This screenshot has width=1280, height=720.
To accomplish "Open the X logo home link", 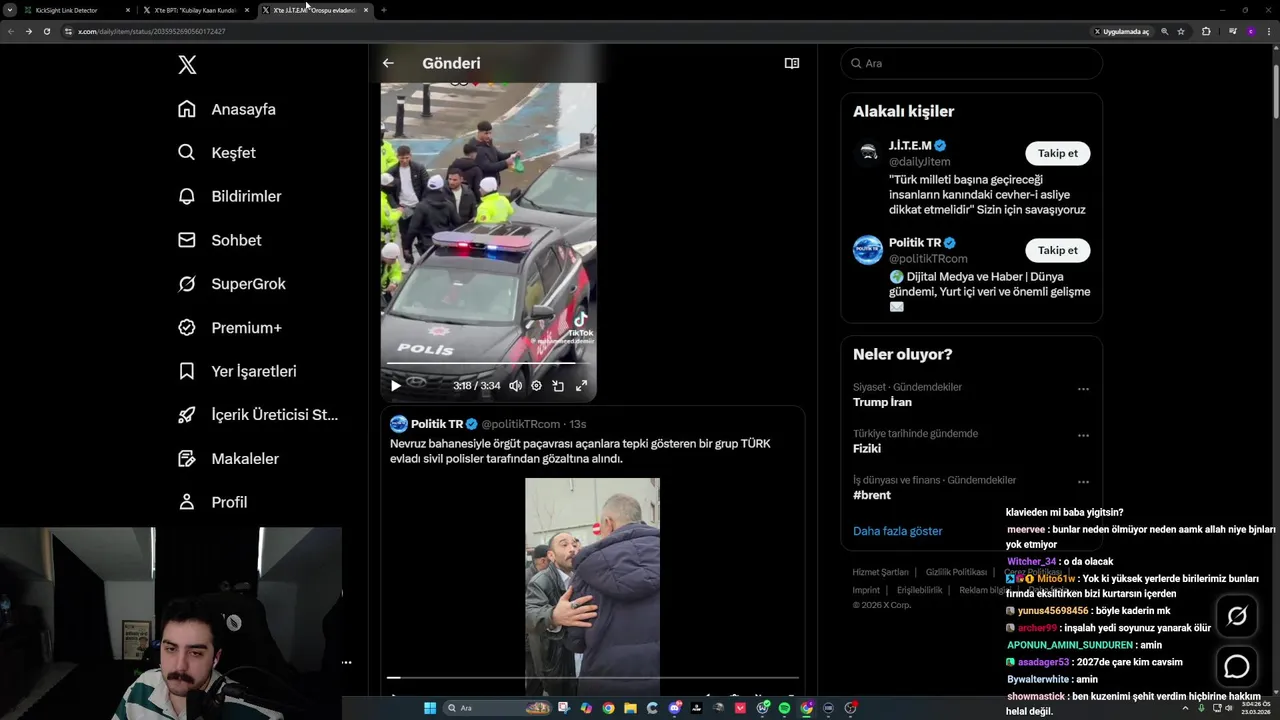I will tap(187, 65).
